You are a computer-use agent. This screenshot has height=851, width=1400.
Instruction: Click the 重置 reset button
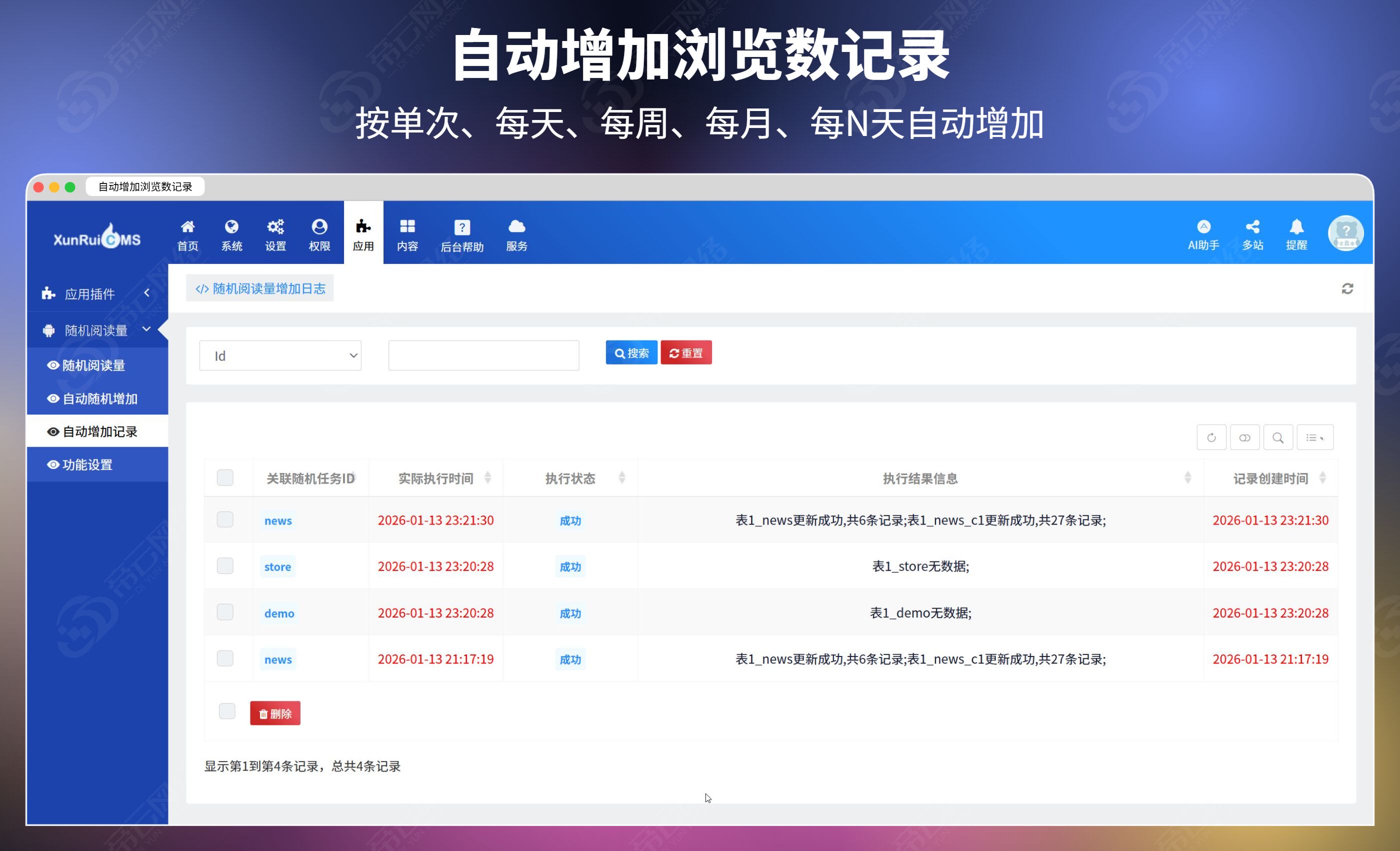[686, 352]
